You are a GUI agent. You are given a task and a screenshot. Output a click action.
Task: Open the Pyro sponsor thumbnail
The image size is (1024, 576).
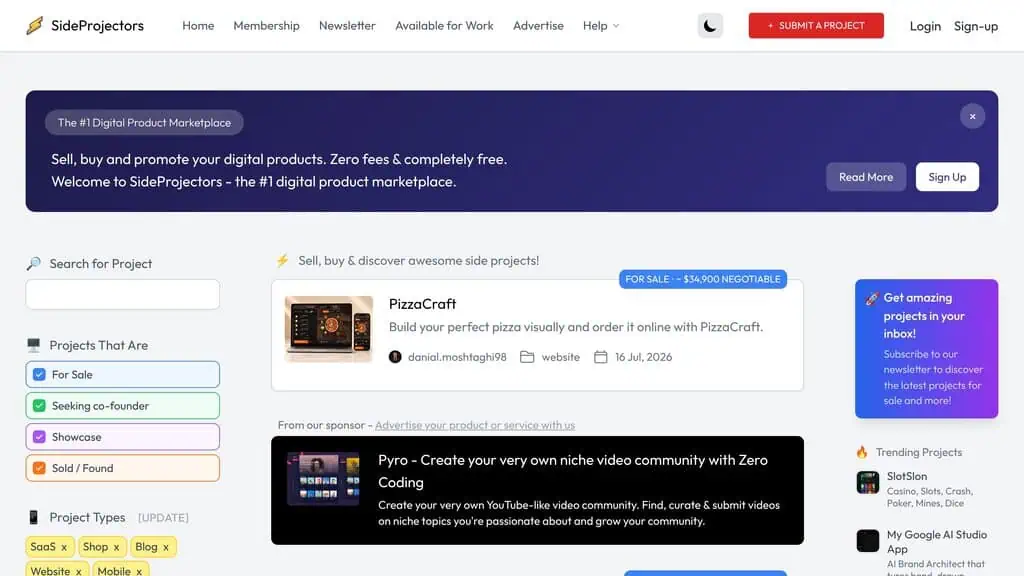click(323, 479)
